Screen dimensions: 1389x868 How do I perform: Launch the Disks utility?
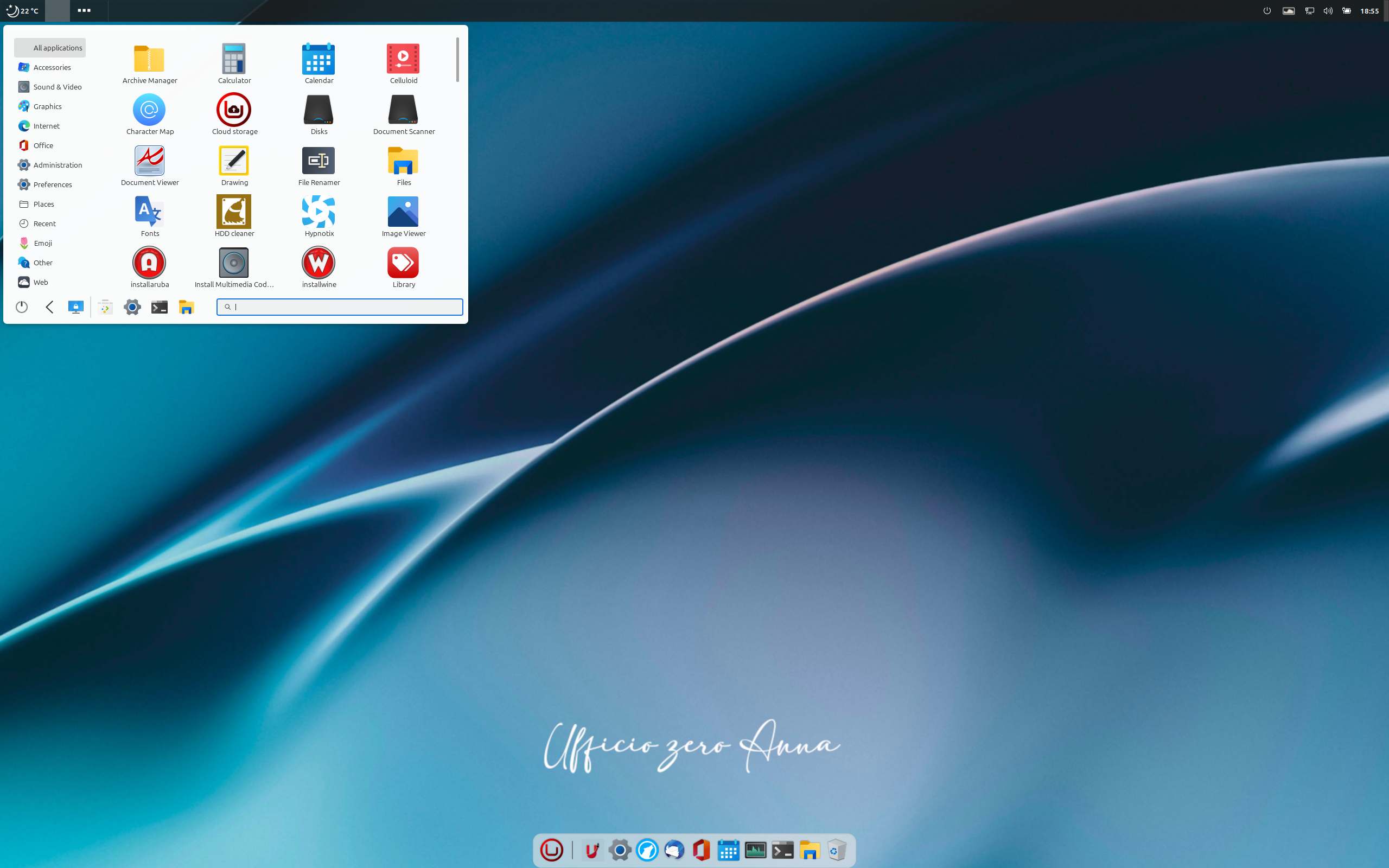[318, 115]
